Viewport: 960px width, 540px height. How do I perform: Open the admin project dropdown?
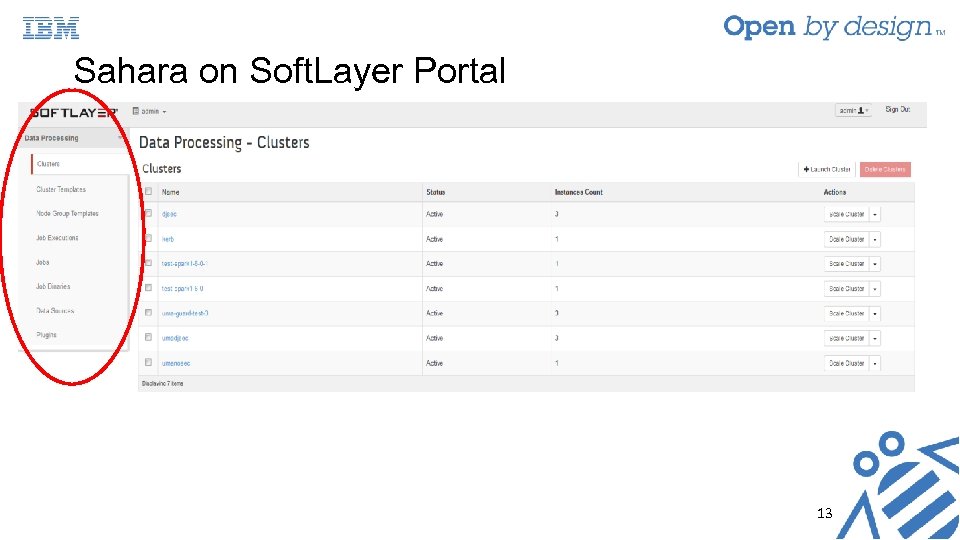pos(149,111)
